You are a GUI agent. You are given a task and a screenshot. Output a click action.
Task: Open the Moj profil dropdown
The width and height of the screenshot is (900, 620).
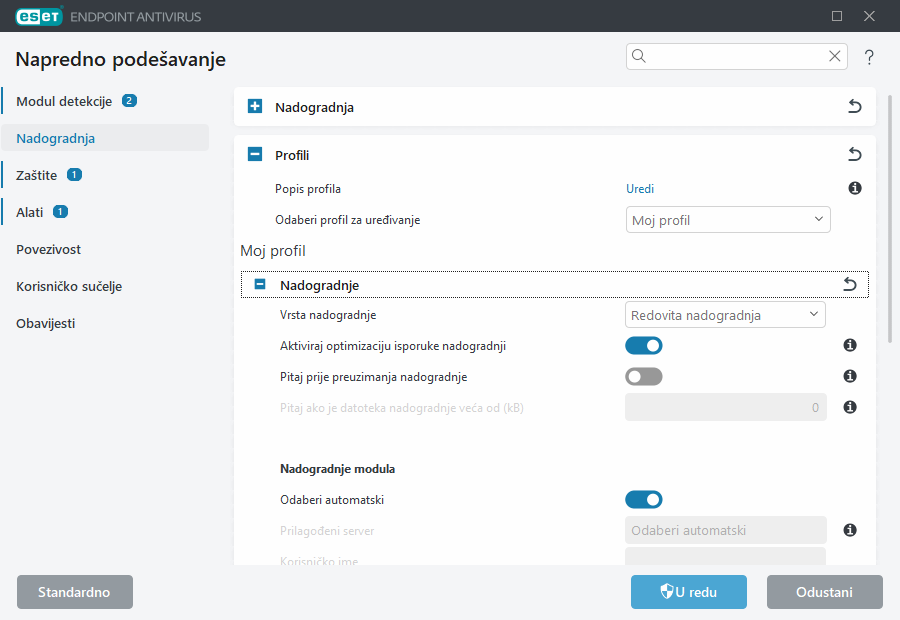coord(728,219)
